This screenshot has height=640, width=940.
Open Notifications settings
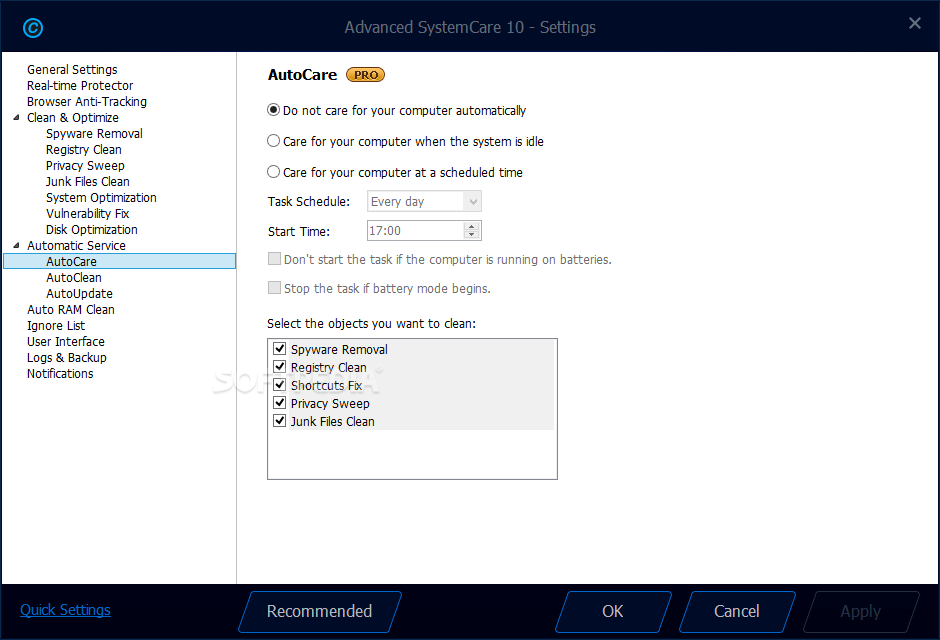60,373
